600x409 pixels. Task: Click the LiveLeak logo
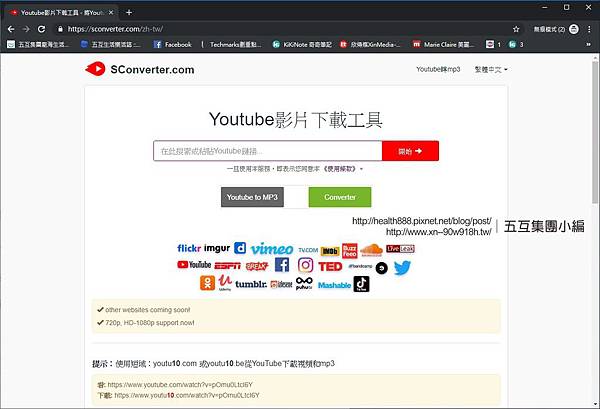pyautogui.click(x=400, y=249)
